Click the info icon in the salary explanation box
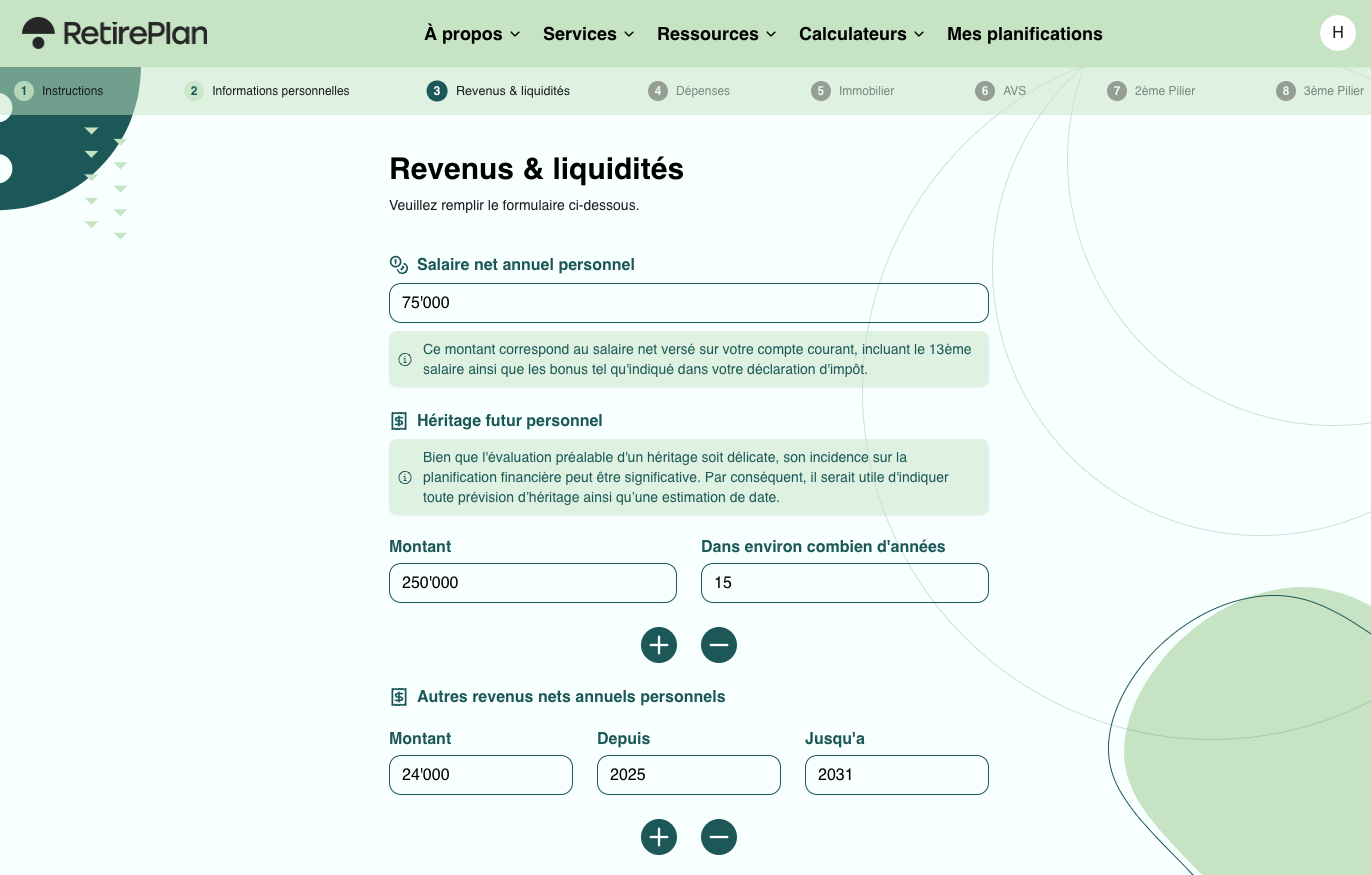 (x=406, y=358)
